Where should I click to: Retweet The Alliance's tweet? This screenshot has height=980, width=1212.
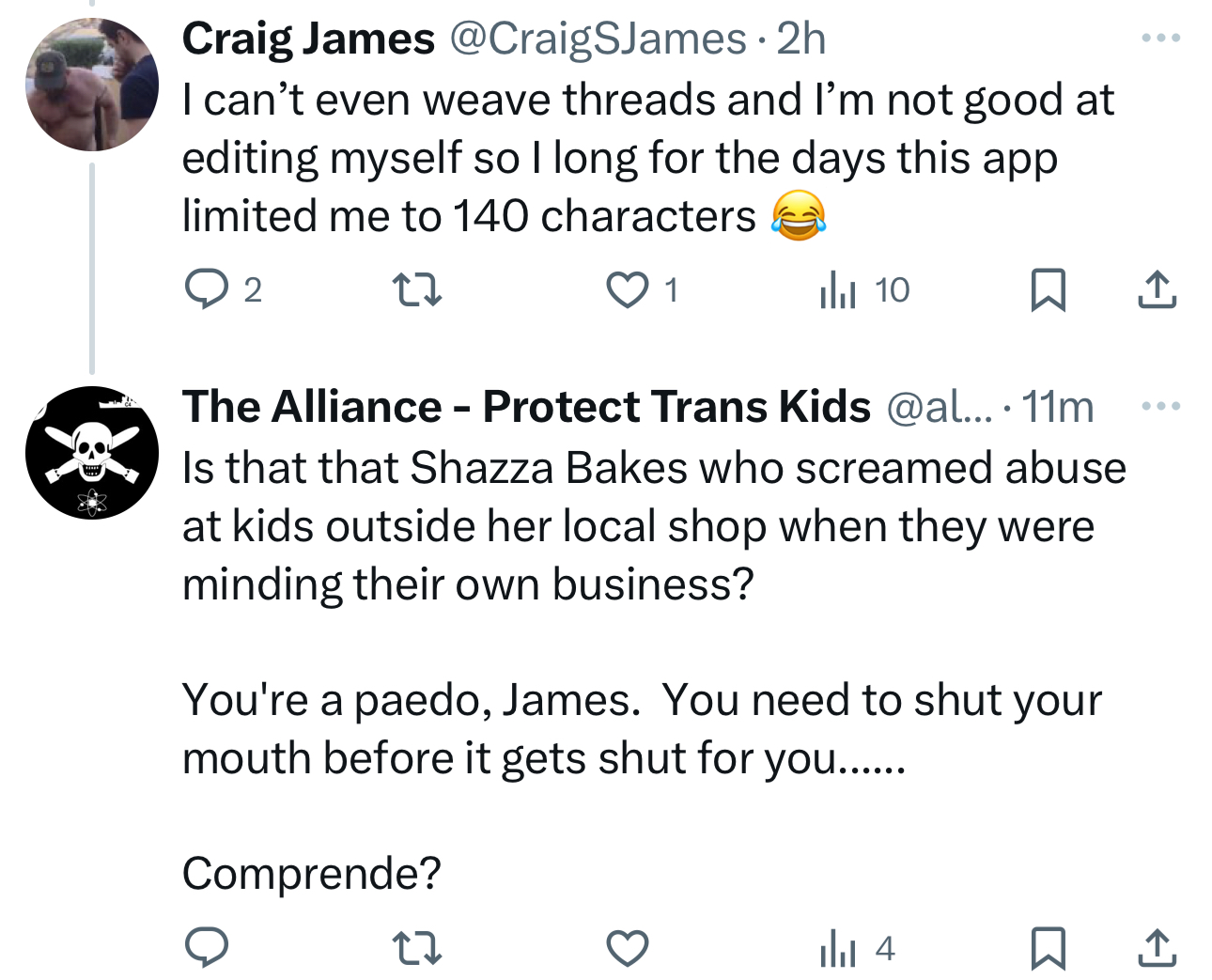(416, 947)
